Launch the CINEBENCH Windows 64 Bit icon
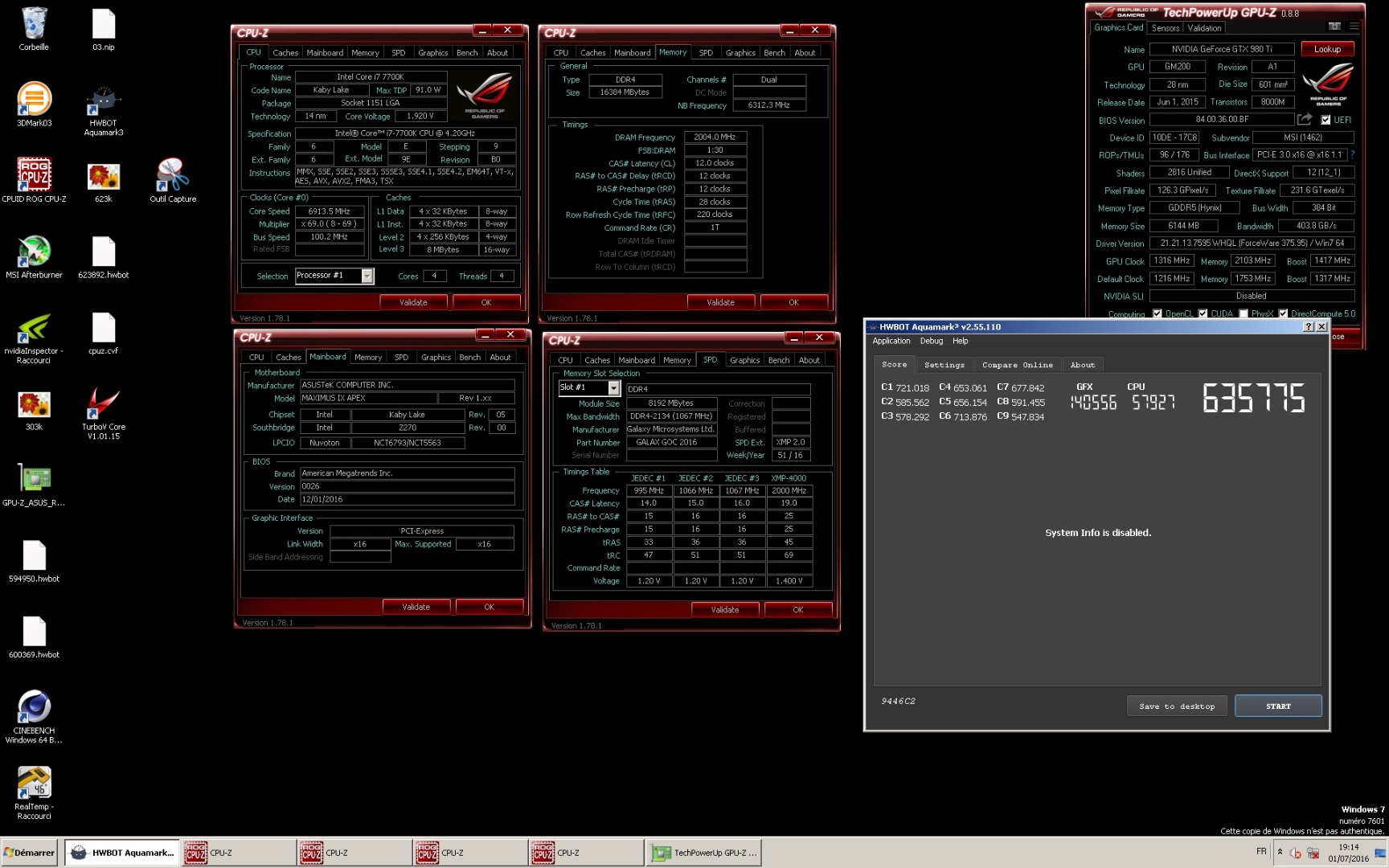The image size is (1389, 868). pos(34,717)
